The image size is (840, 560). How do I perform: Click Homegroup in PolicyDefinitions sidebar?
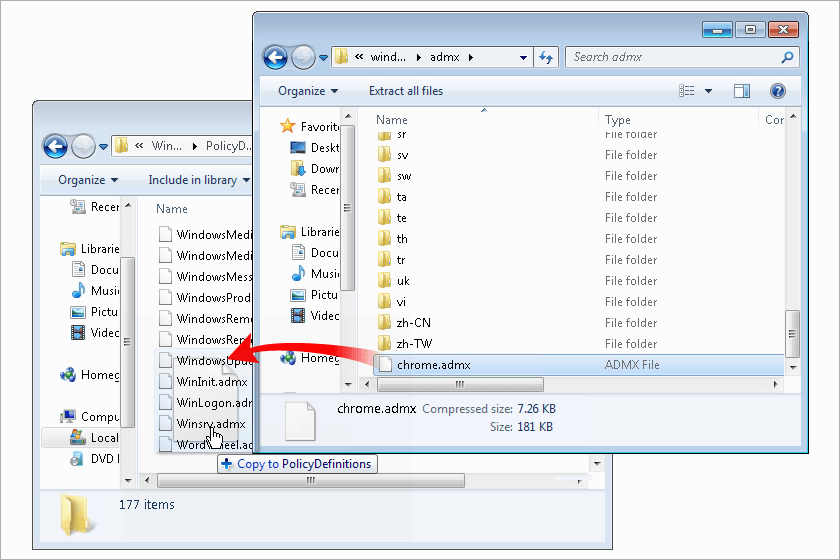pos(89,375)
